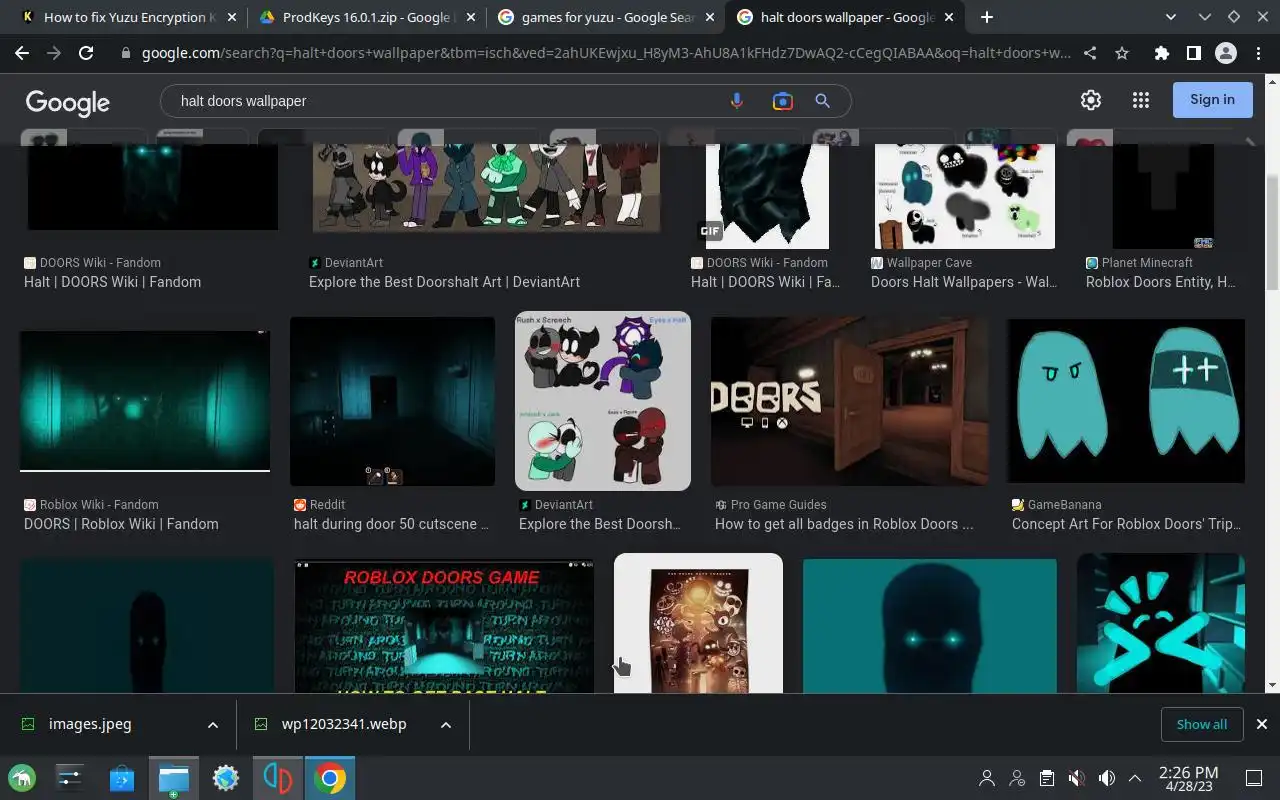The height and width of the screenshot is (800, 1280).
Task: Expand options for wp12032341.webp download
Action: [x=446, y=725]
